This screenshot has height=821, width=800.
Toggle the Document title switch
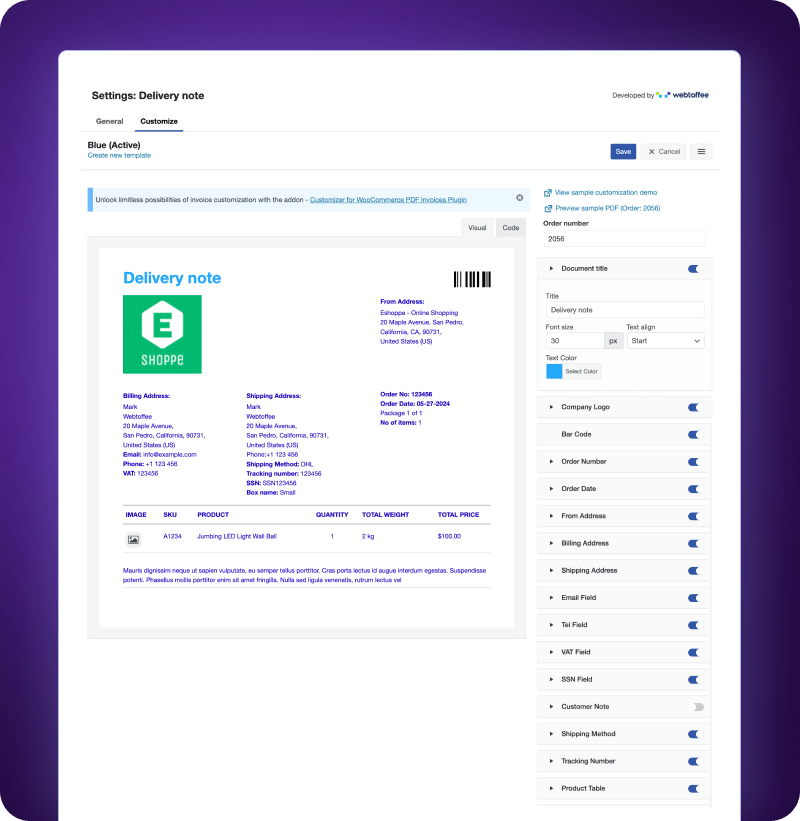[694, 269]
